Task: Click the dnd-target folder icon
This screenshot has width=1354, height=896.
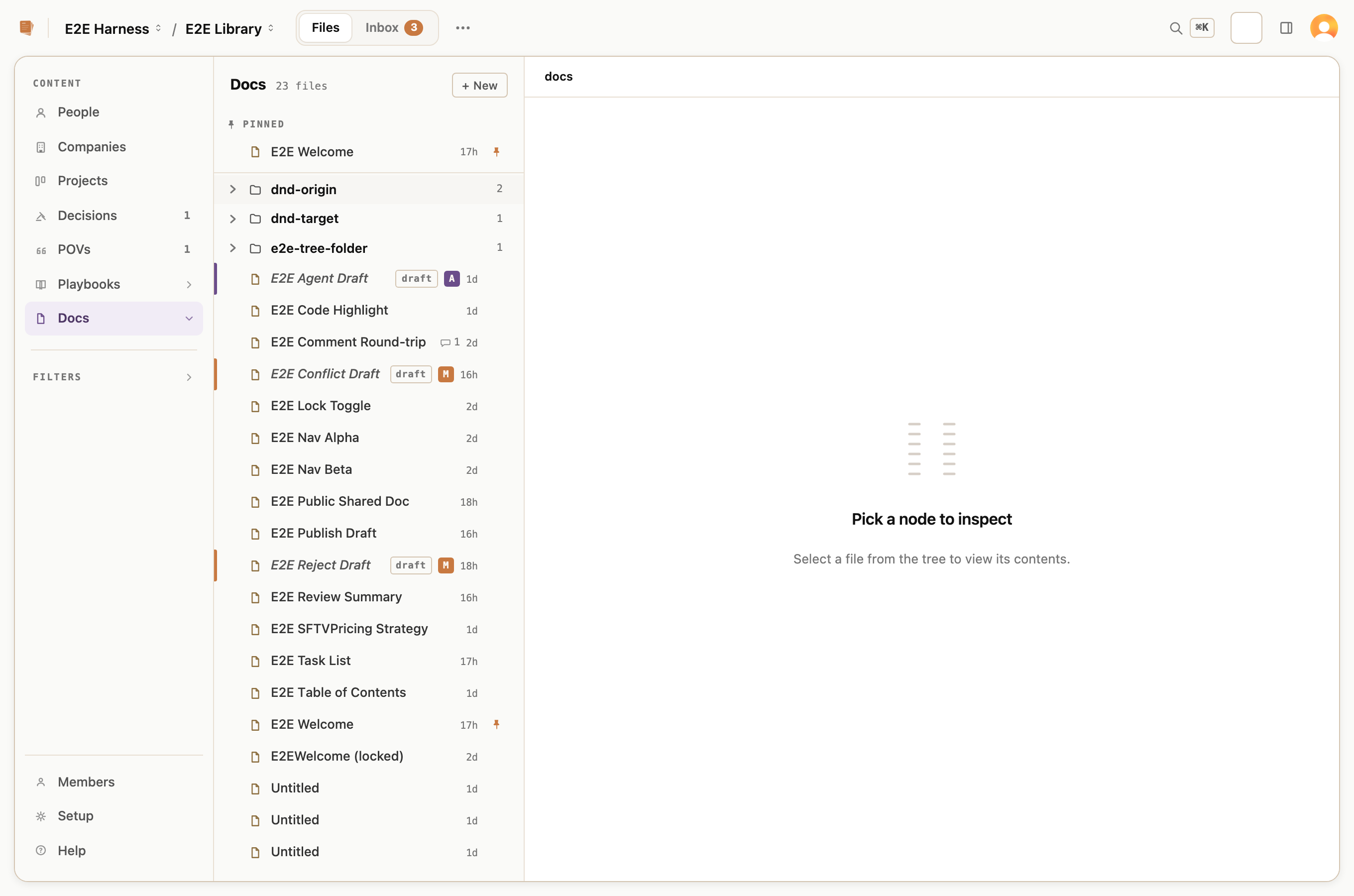Action: coord(255,219)
